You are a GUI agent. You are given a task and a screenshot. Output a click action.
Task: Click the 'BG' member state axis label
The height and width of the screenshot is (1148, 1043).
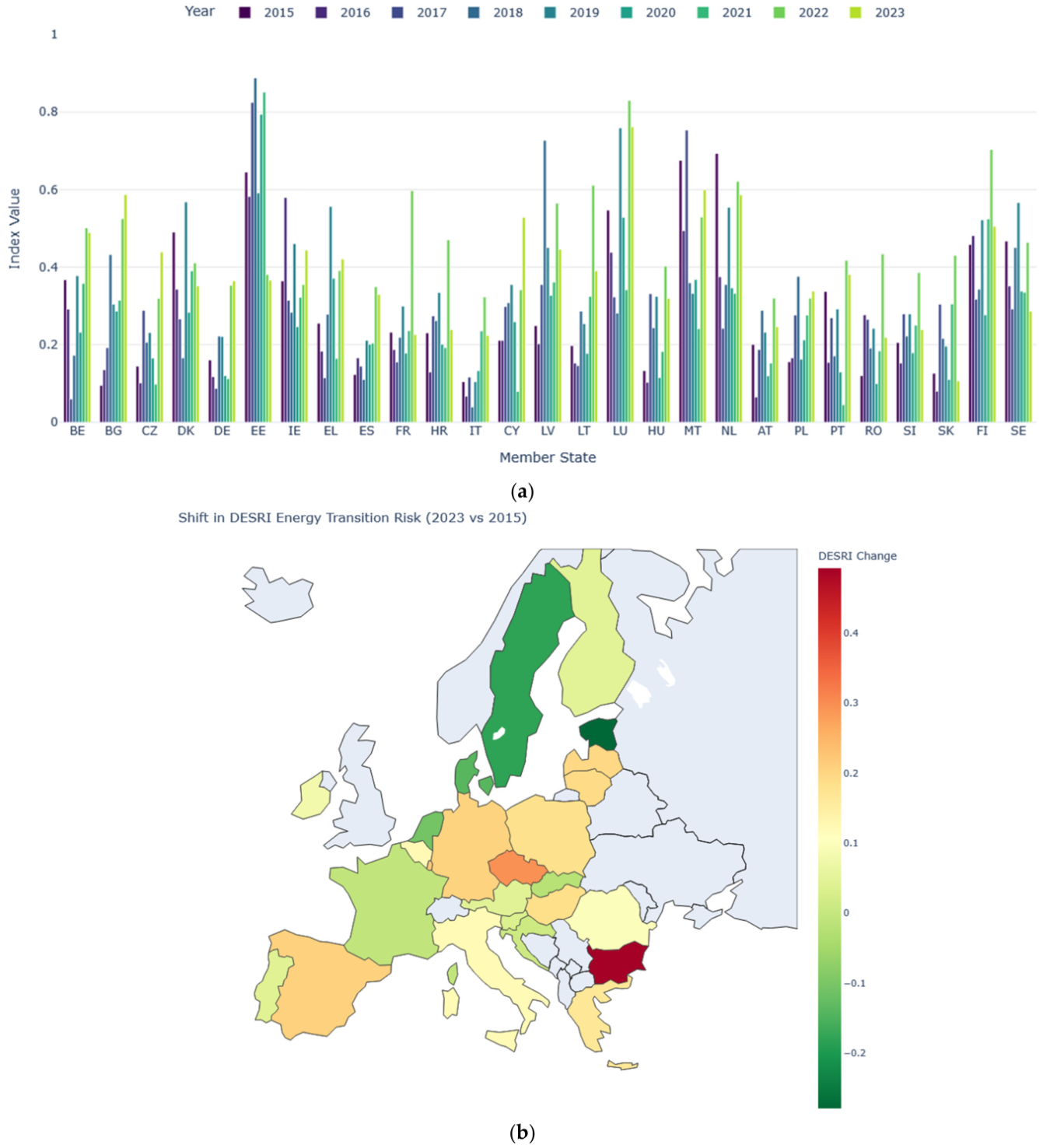114,431
